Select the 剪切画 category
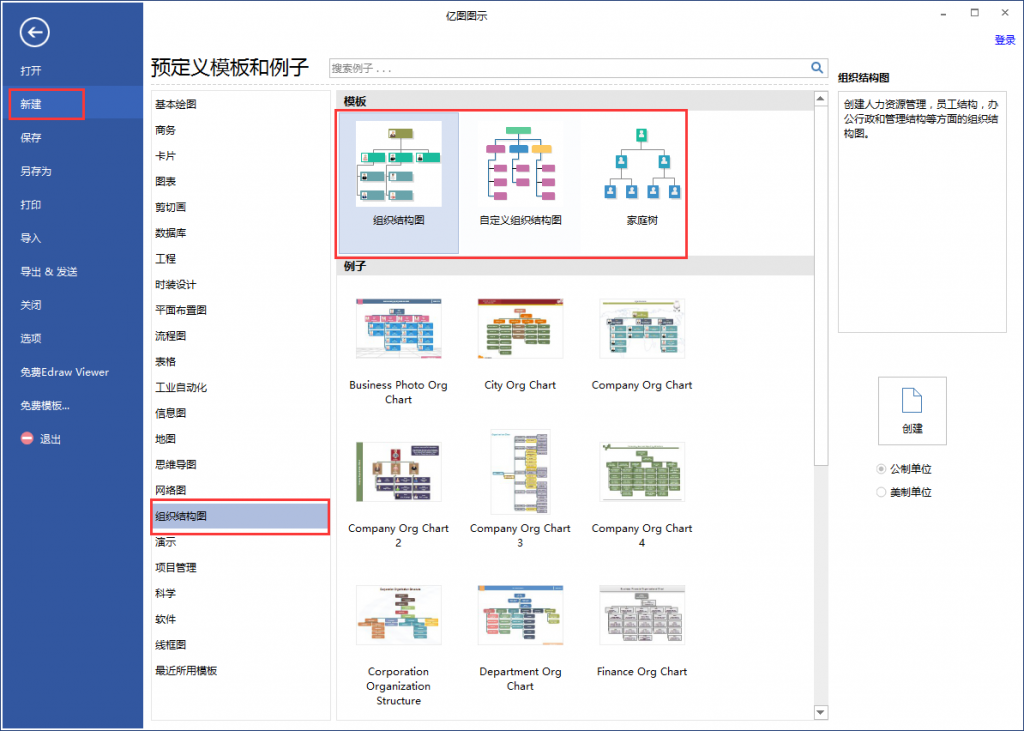Screen dimensions: 1024x731 point(170,207)
